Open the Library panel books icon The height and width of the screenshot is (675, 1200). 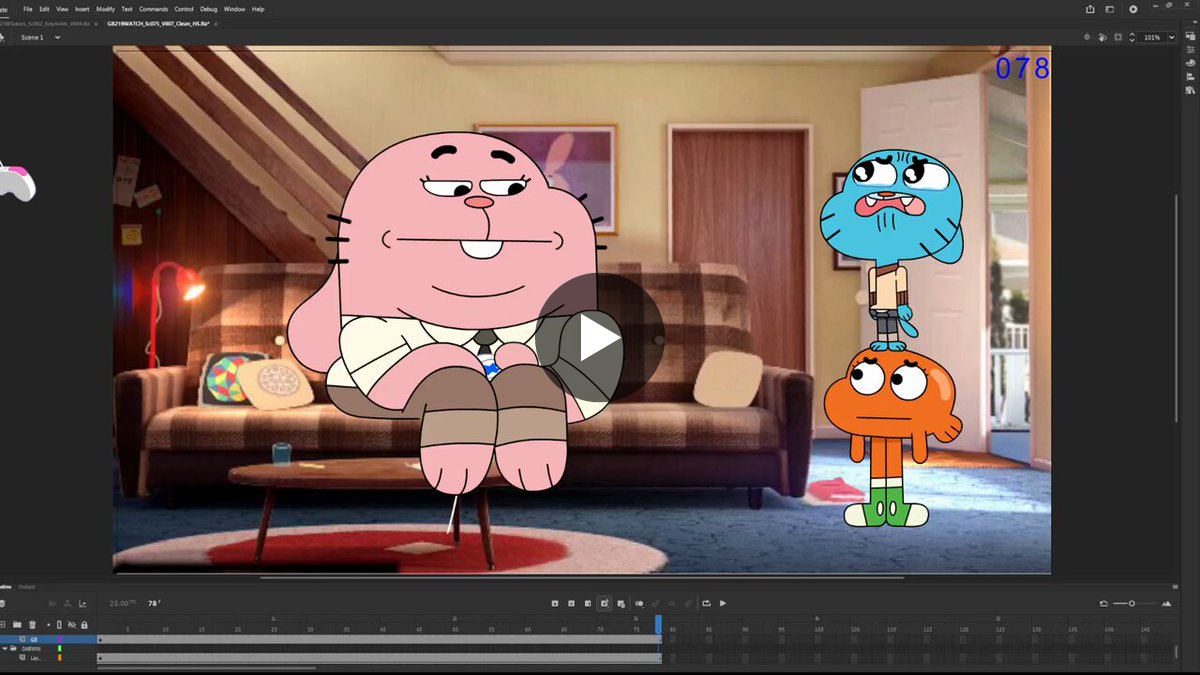[x=1190, y=88]
